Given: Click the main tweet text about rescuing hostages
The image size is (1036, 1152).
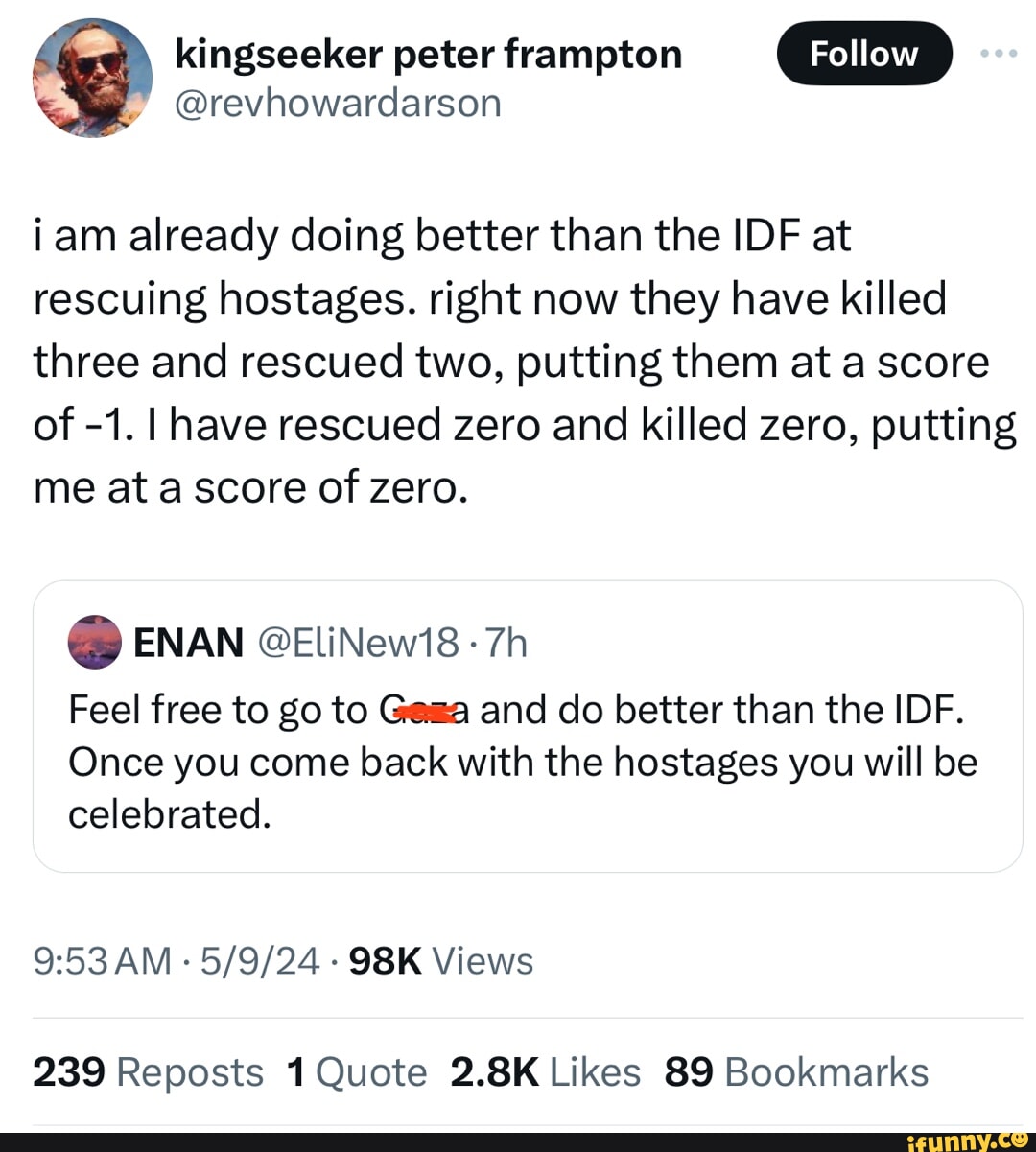Looking at the screenshot, I should (x=523, y=362).
